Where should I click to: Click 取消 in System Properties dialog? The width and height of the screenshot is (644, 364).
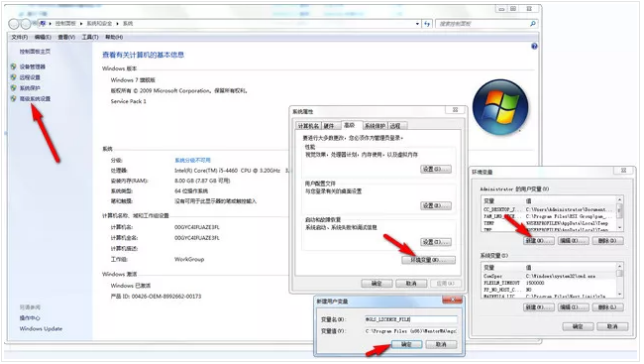coord(411,283)
